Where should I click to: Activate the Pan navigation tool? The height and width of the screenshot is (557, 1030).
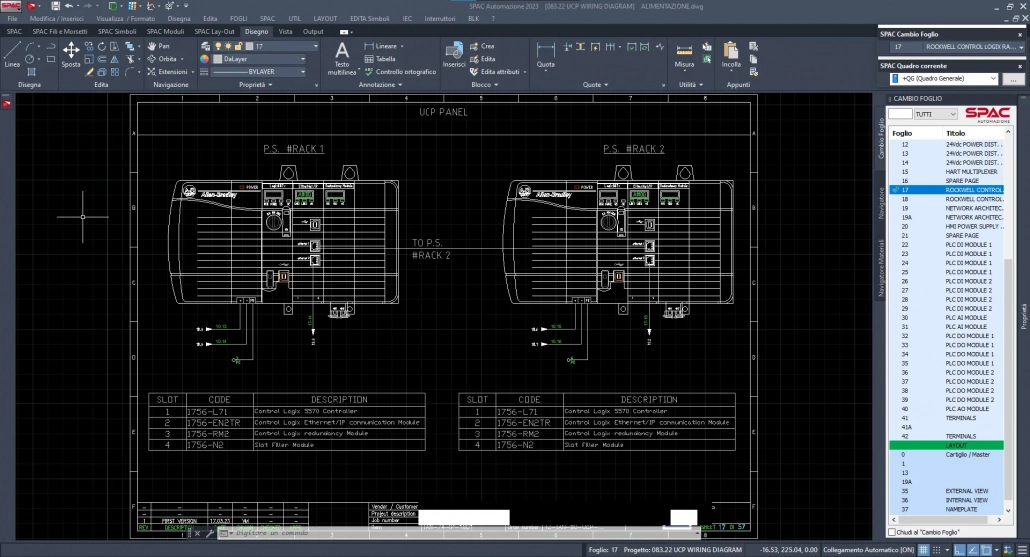(x=158, y=46)
